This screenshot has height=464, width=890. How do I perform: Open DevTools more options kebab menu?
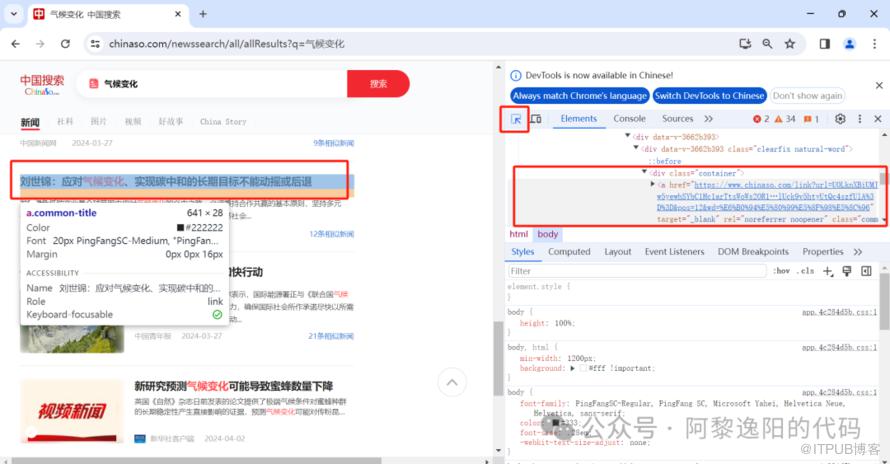[x=859, y=119]
